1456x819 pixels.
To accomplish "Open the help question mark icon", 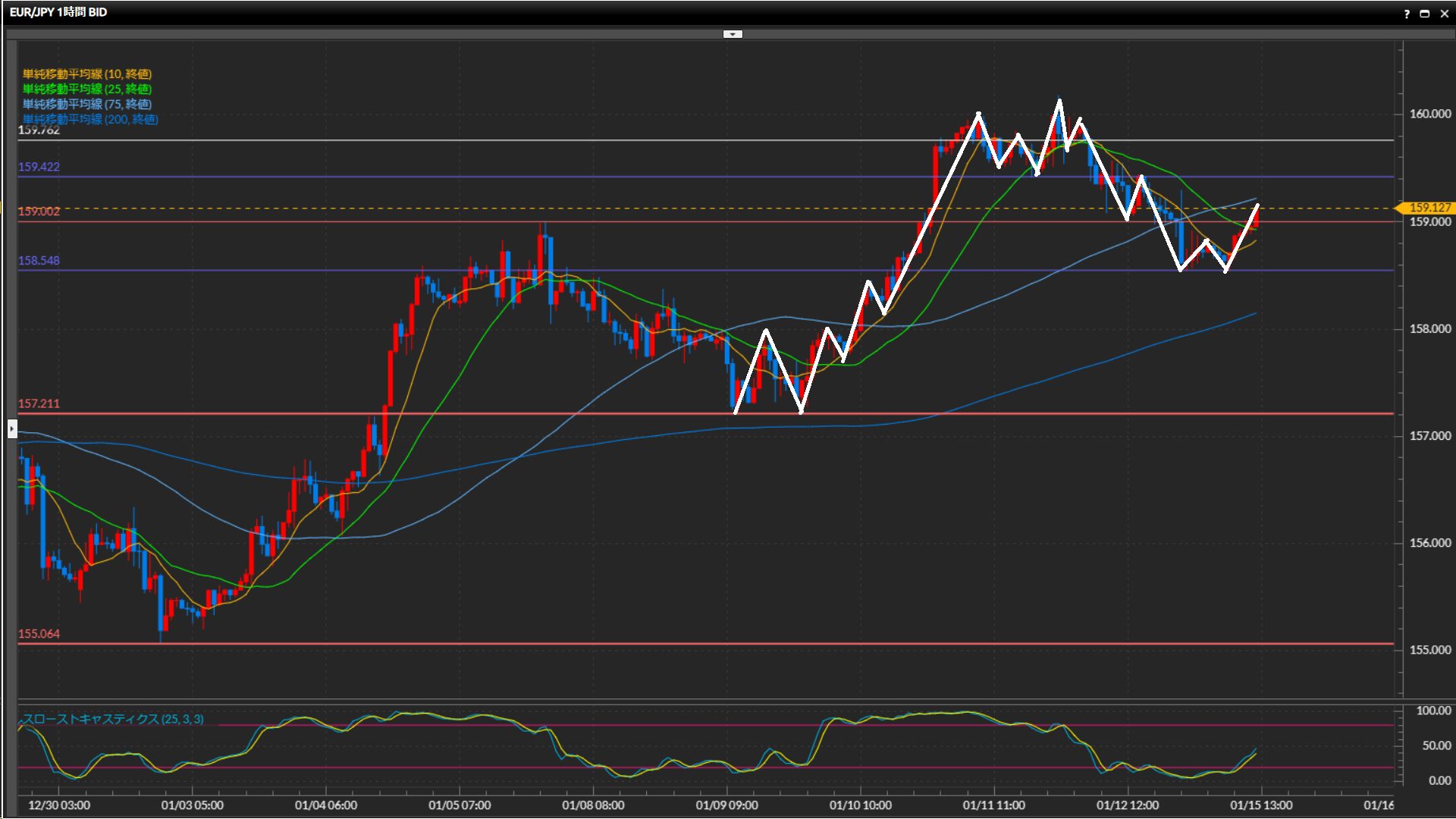I will tap(1407, 14).
